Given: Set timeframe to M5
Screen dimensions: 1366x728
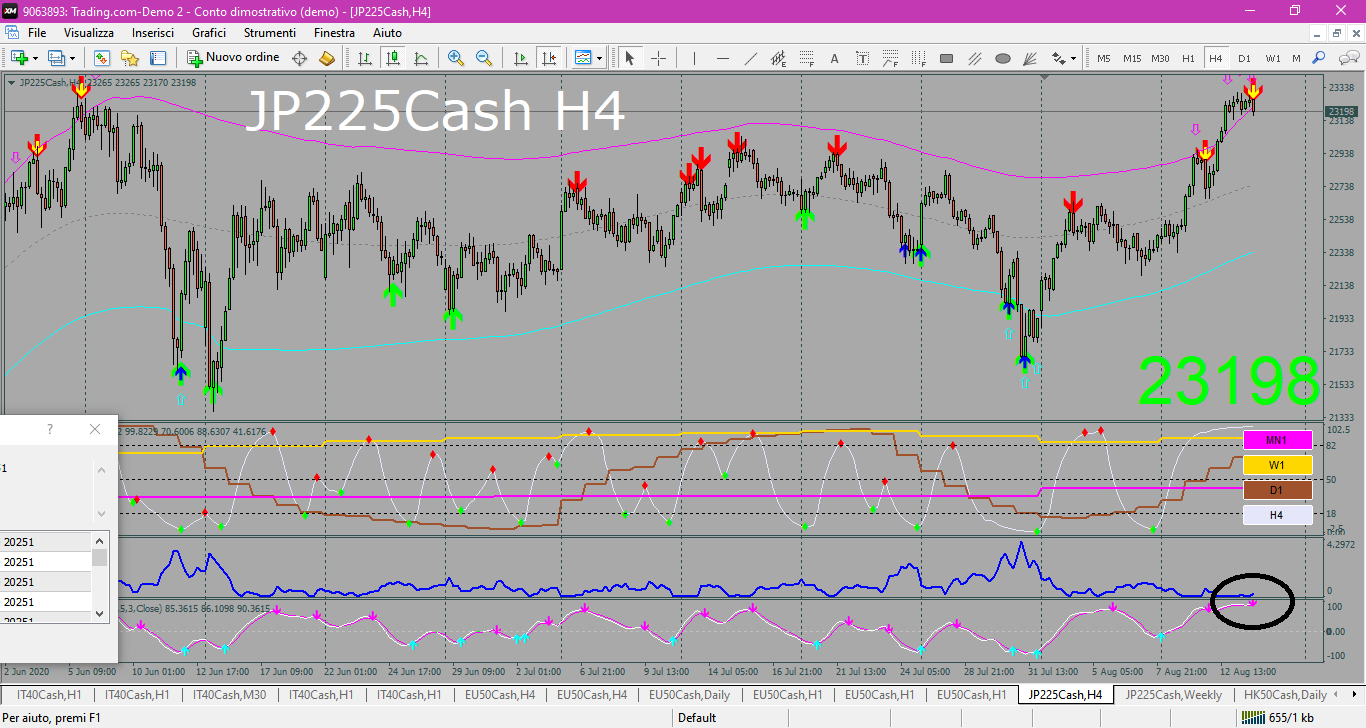Looking at the screenshot, I should [x=1104, y=58].
